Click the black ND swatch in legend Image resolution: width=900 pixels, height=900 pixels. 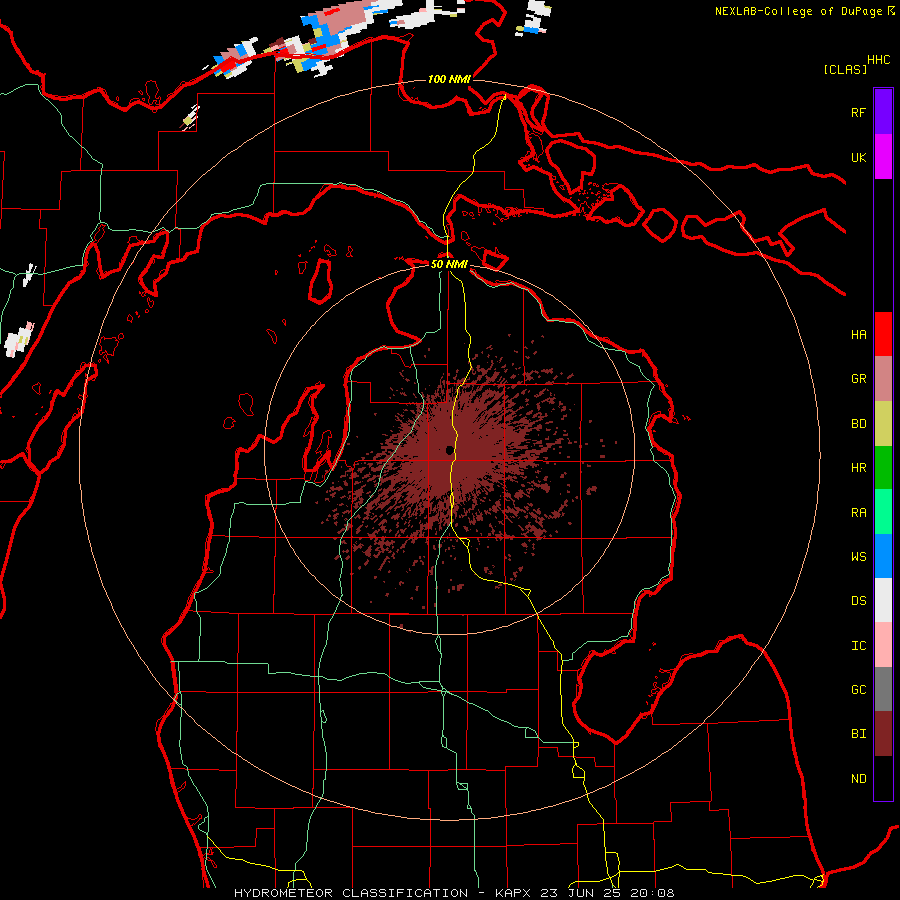(883, 778)
